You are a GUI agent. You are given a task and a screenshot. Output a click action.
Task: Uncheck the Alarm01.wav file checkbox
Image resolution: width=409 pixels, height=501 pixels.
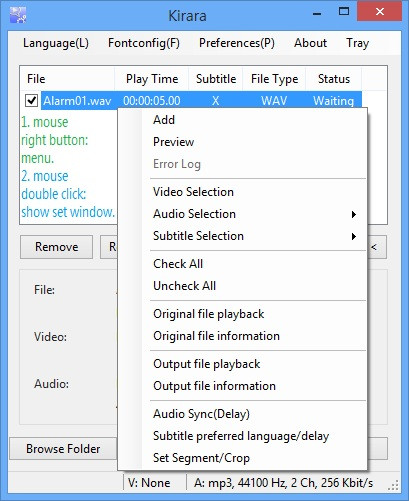32,100
